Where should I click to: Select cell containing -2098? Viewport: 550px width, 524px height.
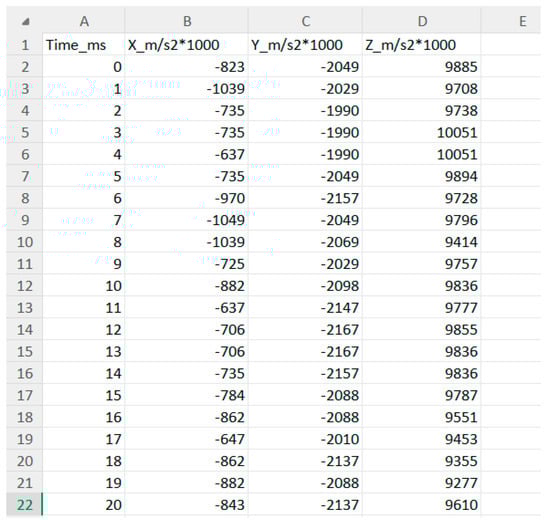point(306,286)
